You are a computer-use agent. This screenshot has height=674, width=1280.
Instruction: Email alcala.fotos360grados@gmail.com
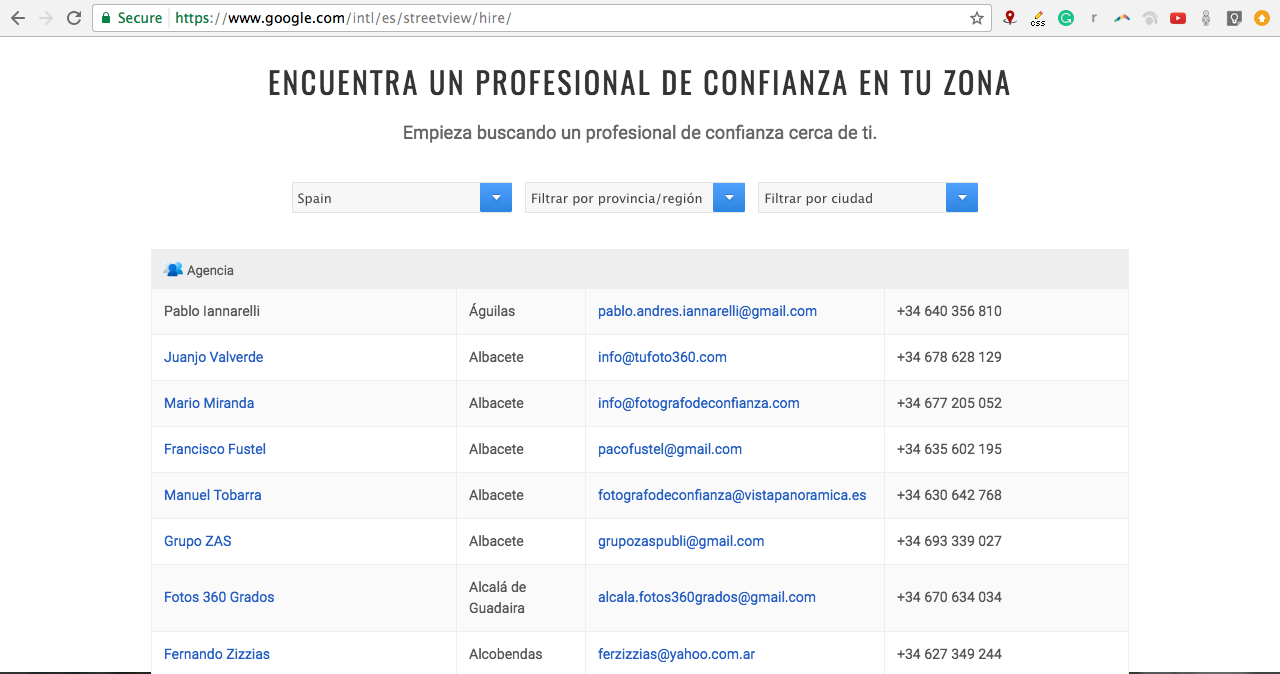click(707, 597)
